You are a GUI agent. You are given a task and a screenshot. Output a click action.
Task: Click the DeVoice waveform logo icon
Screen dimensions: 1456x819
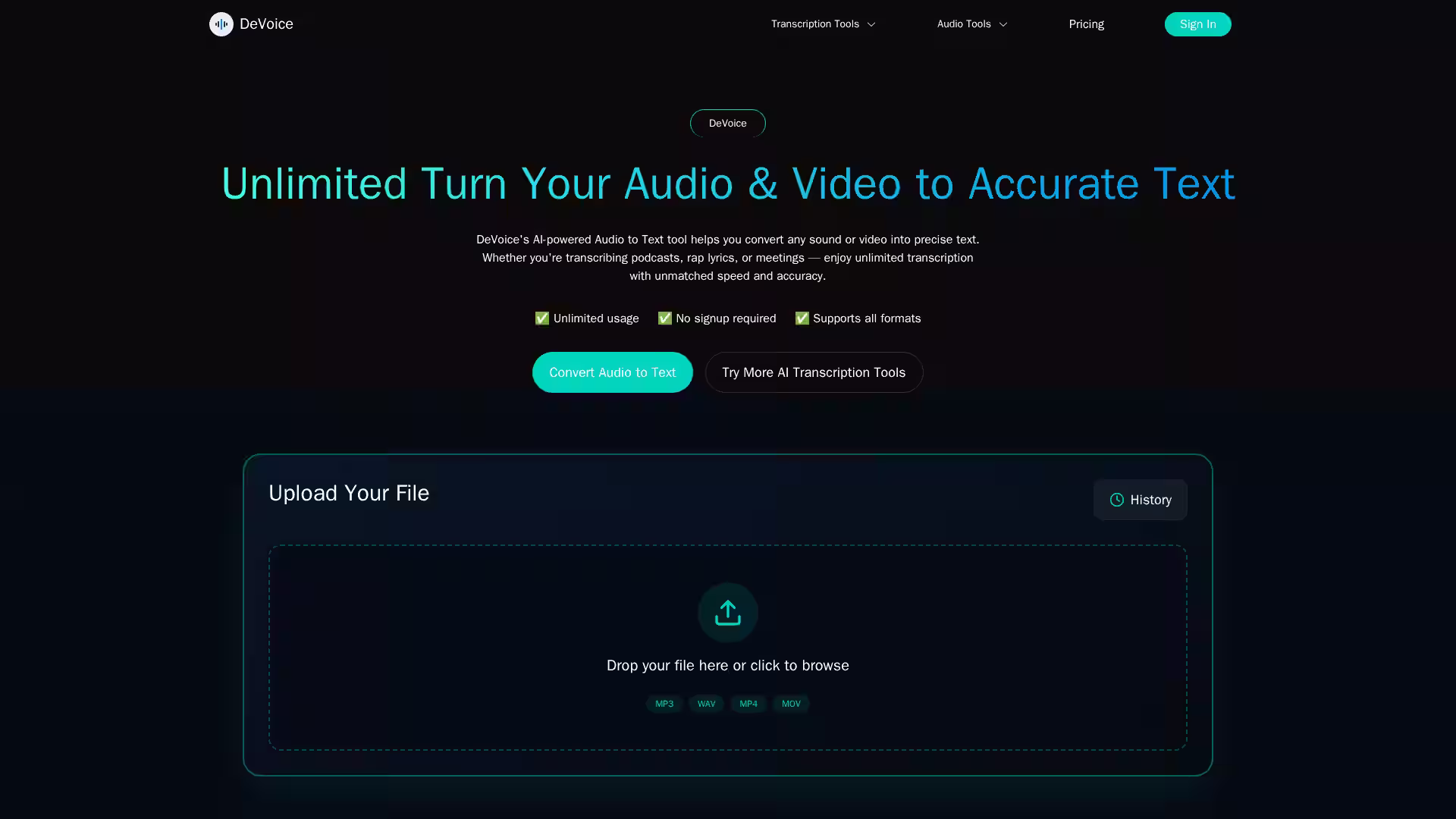[x=221, y=24]
